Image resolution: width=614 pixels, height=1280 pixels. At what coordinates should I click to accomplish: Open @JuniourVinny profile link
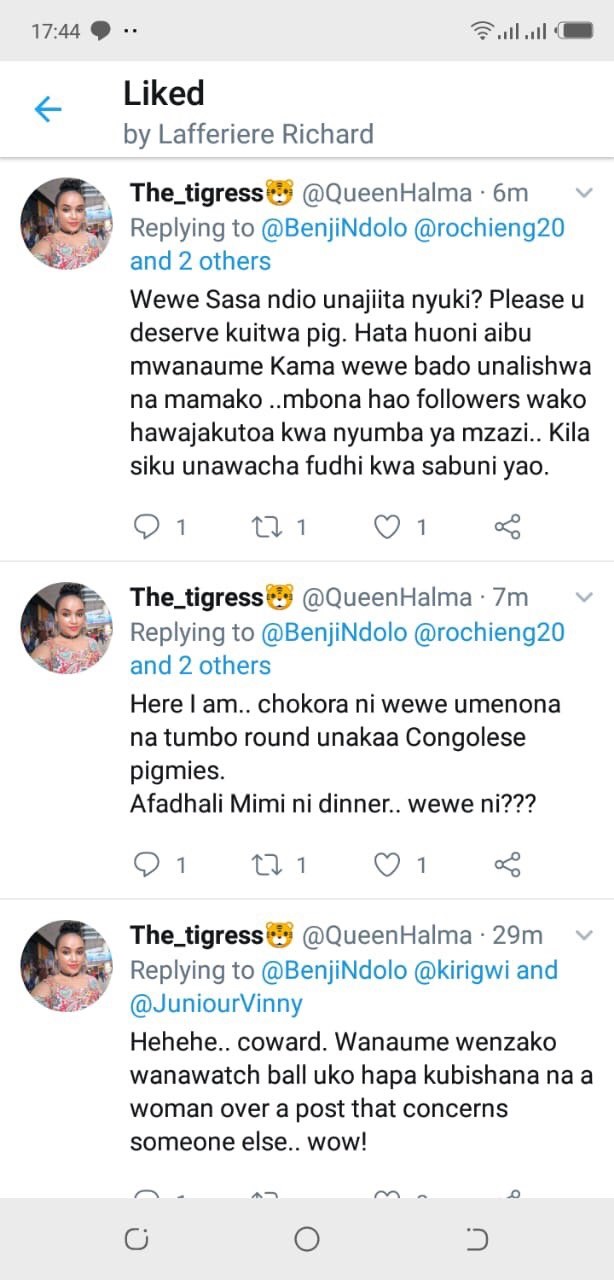[216, 1003]
